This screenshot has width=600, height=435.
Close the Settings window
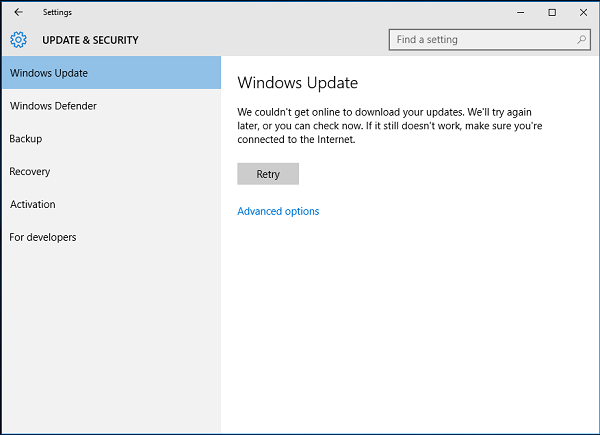click(x=583, y=12)
